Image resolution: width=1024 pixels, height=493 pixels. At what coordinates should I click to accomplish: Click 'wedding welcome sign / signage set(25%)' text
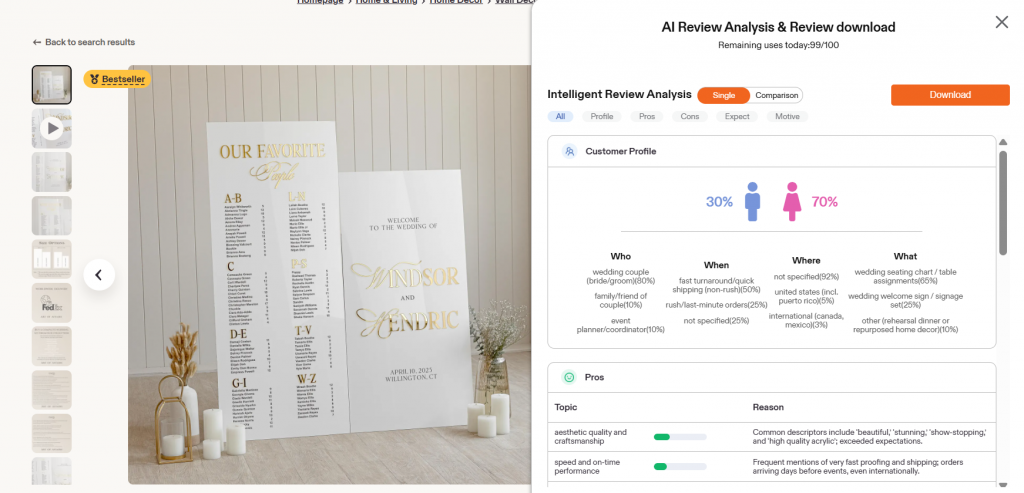pos(905,300)
